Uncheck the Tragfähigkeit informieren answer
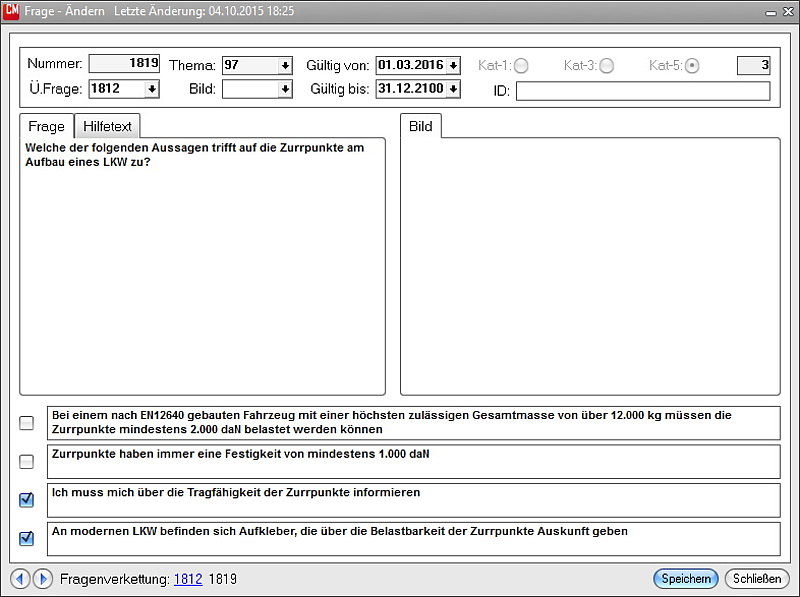800x597 pixels. pos(27,500)
